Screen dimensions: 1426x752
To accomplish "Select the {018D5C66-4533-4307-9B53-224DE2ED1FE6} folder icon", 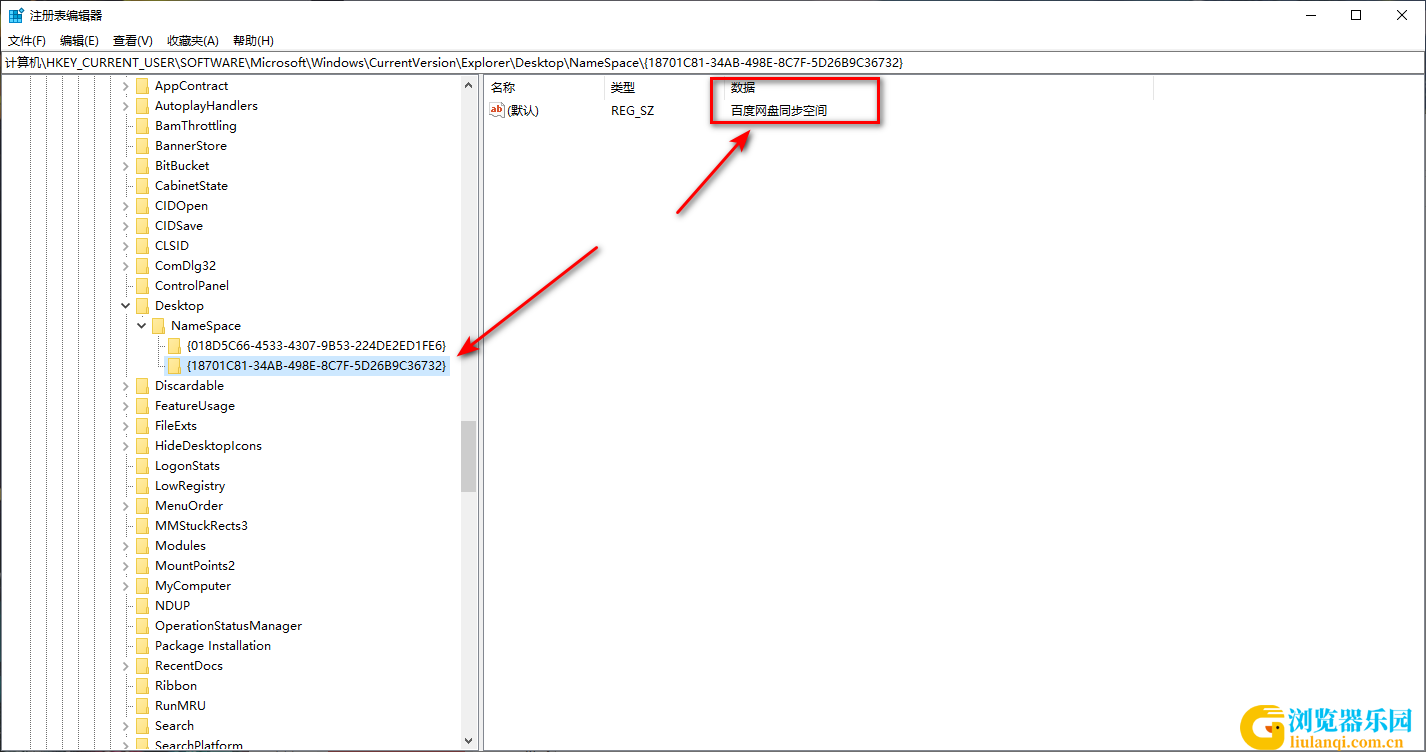I will pos(174,346).
